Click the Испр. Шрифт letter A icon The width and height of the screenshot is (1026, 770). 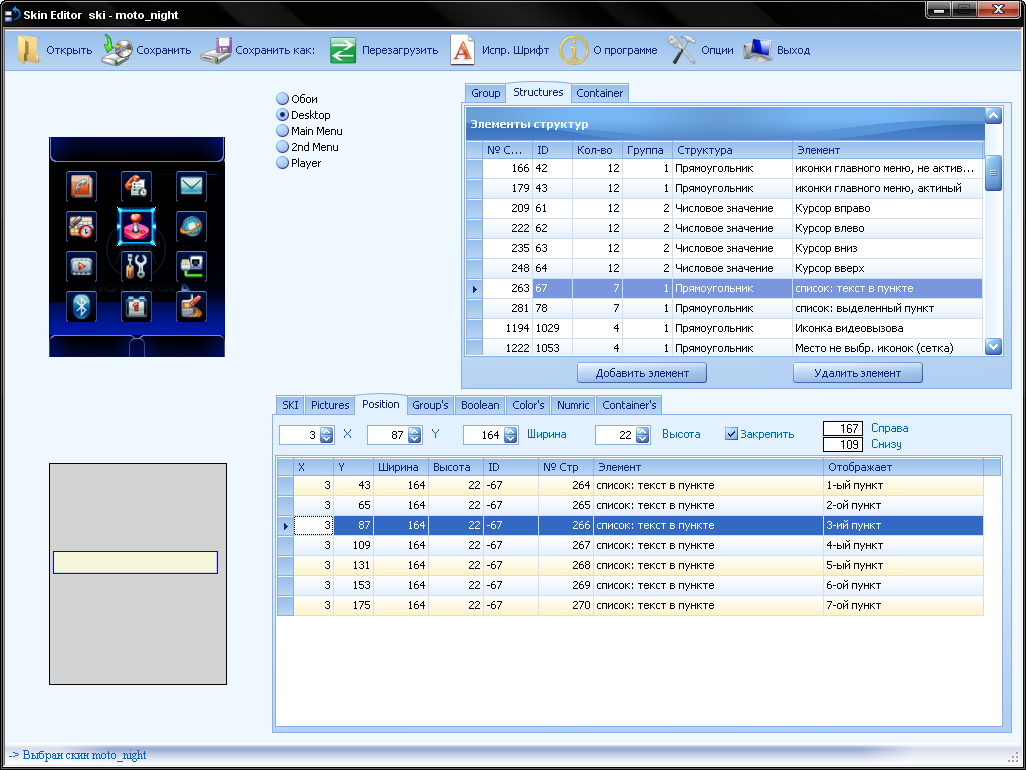click(x=463, y=50)
